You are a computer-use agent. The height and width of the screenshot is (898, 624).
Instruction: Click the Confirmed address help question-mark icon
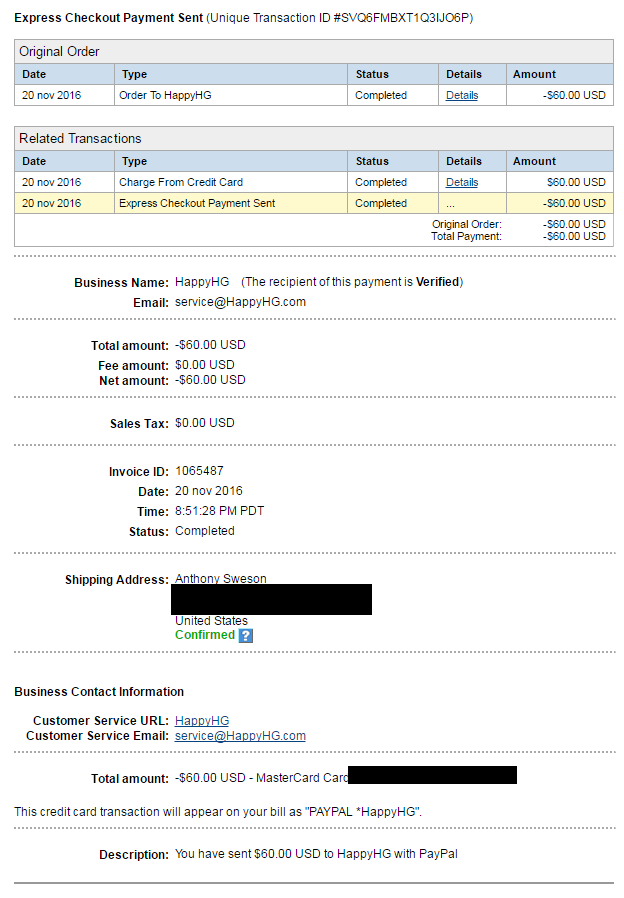[x=246, y=635]
